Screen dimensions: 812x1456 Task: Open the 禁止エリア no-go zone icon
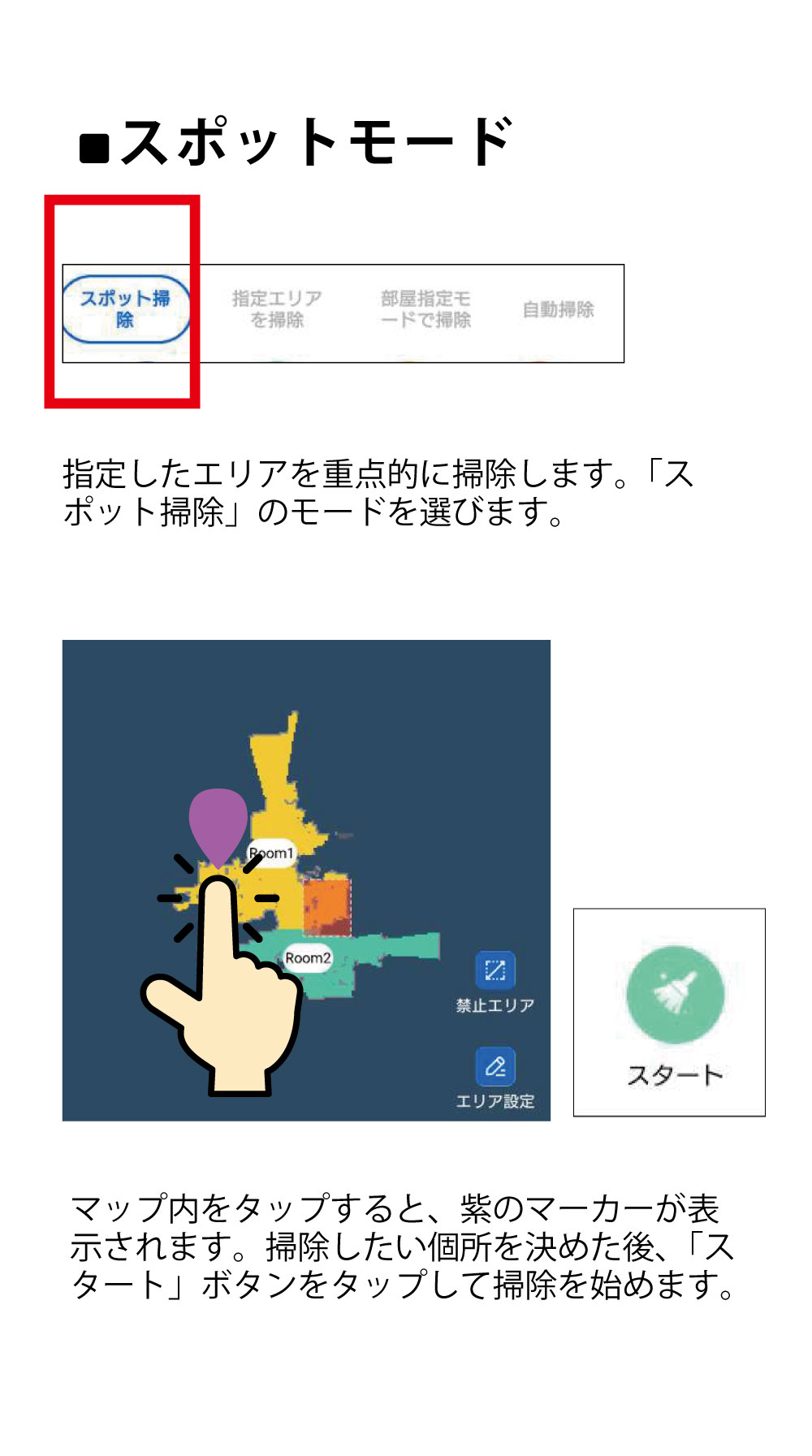pos(495,970)
